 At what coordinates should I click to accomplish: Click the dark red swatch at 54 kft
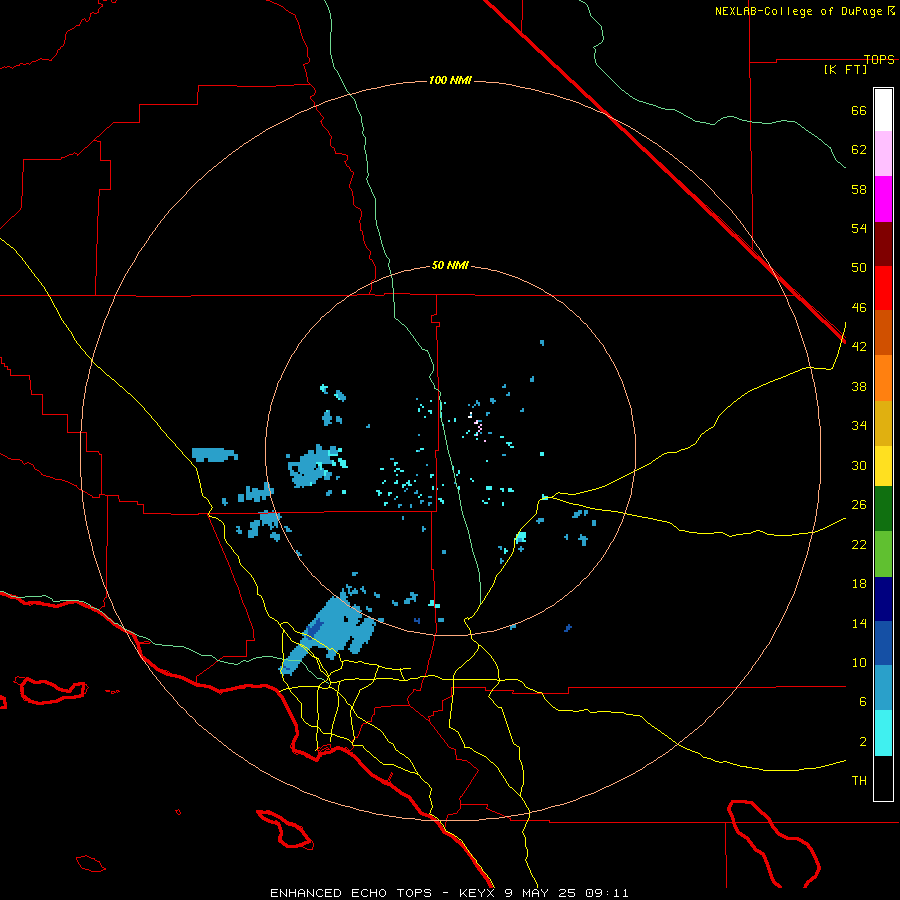883,244
